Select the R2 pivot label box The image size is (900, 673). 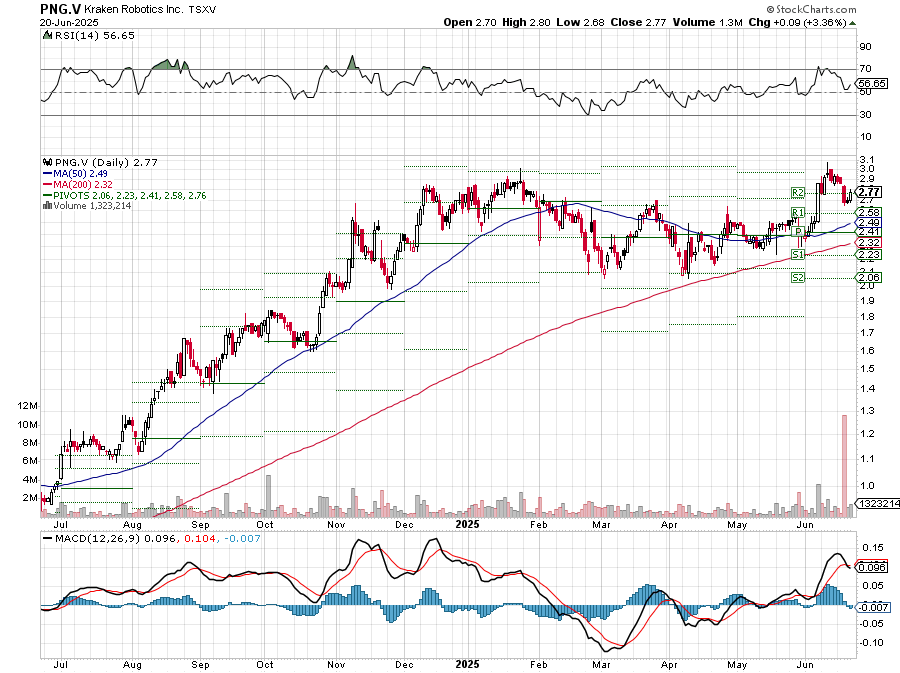click(797, 192)
